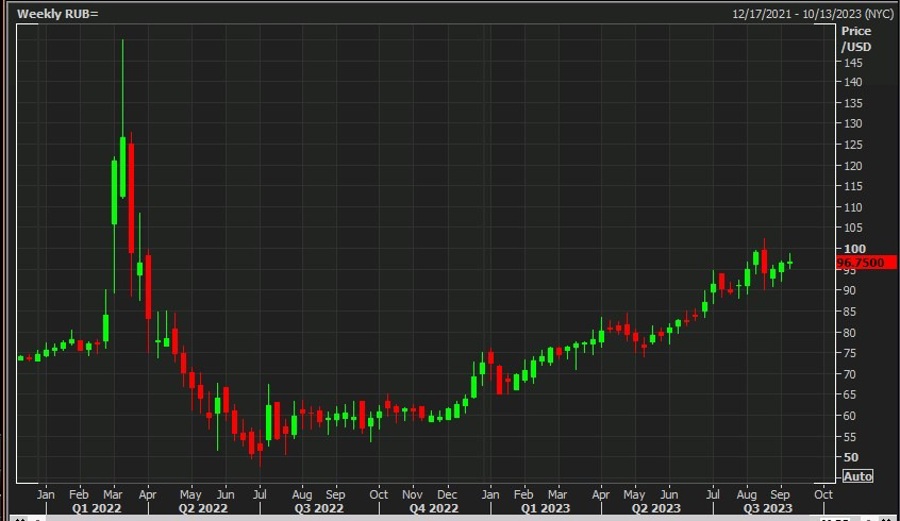Click the Jul label above Q3 2022
This screenshot has height=521, width=900.
[260, 495]
